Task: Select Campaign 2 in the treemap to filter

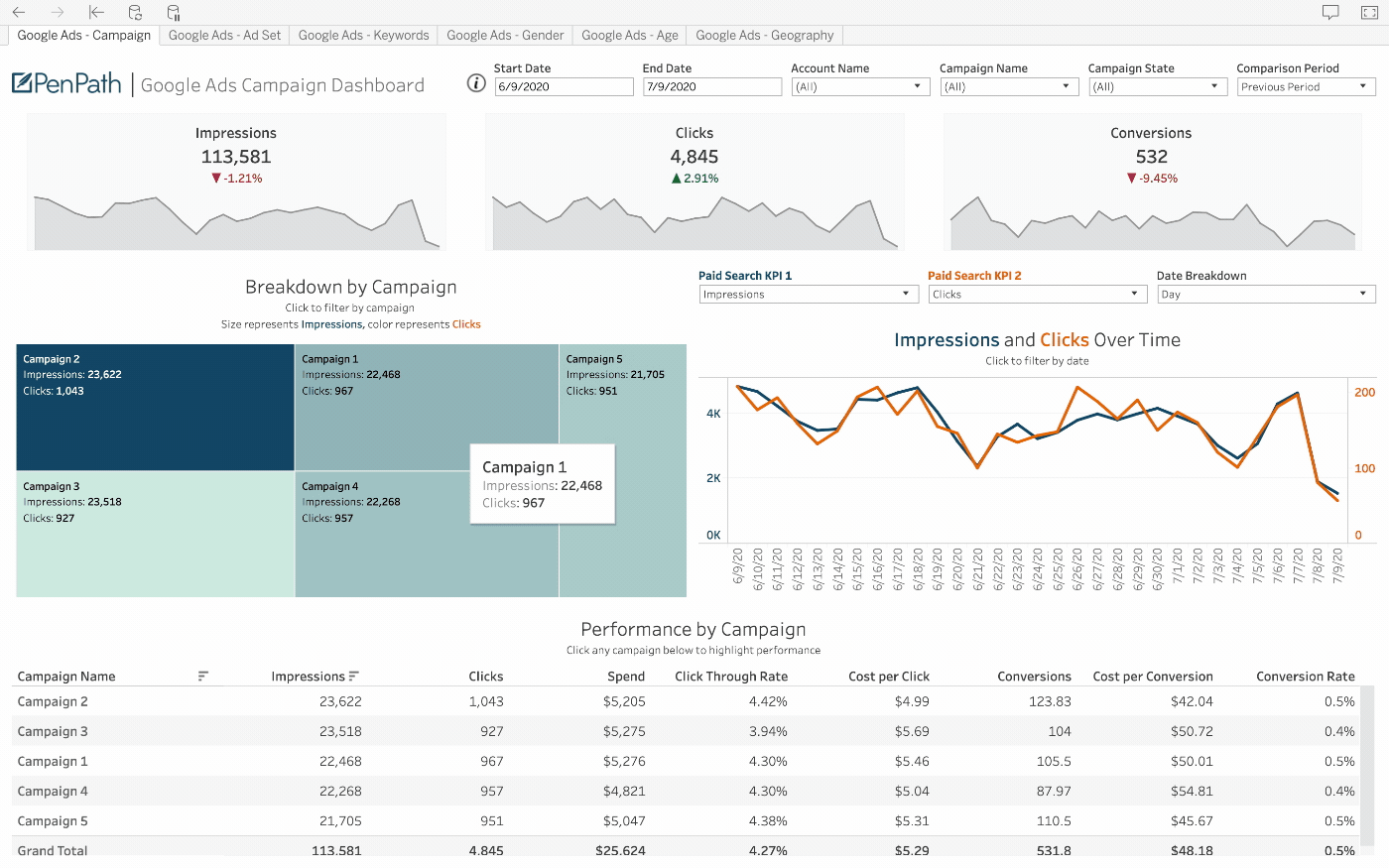Action: 154,407
